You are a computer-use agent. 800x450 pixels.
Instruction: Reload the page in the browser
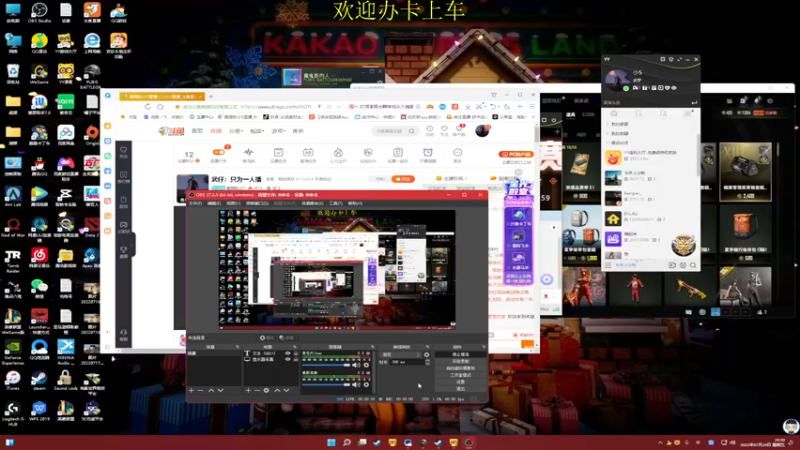click(147, 107)
